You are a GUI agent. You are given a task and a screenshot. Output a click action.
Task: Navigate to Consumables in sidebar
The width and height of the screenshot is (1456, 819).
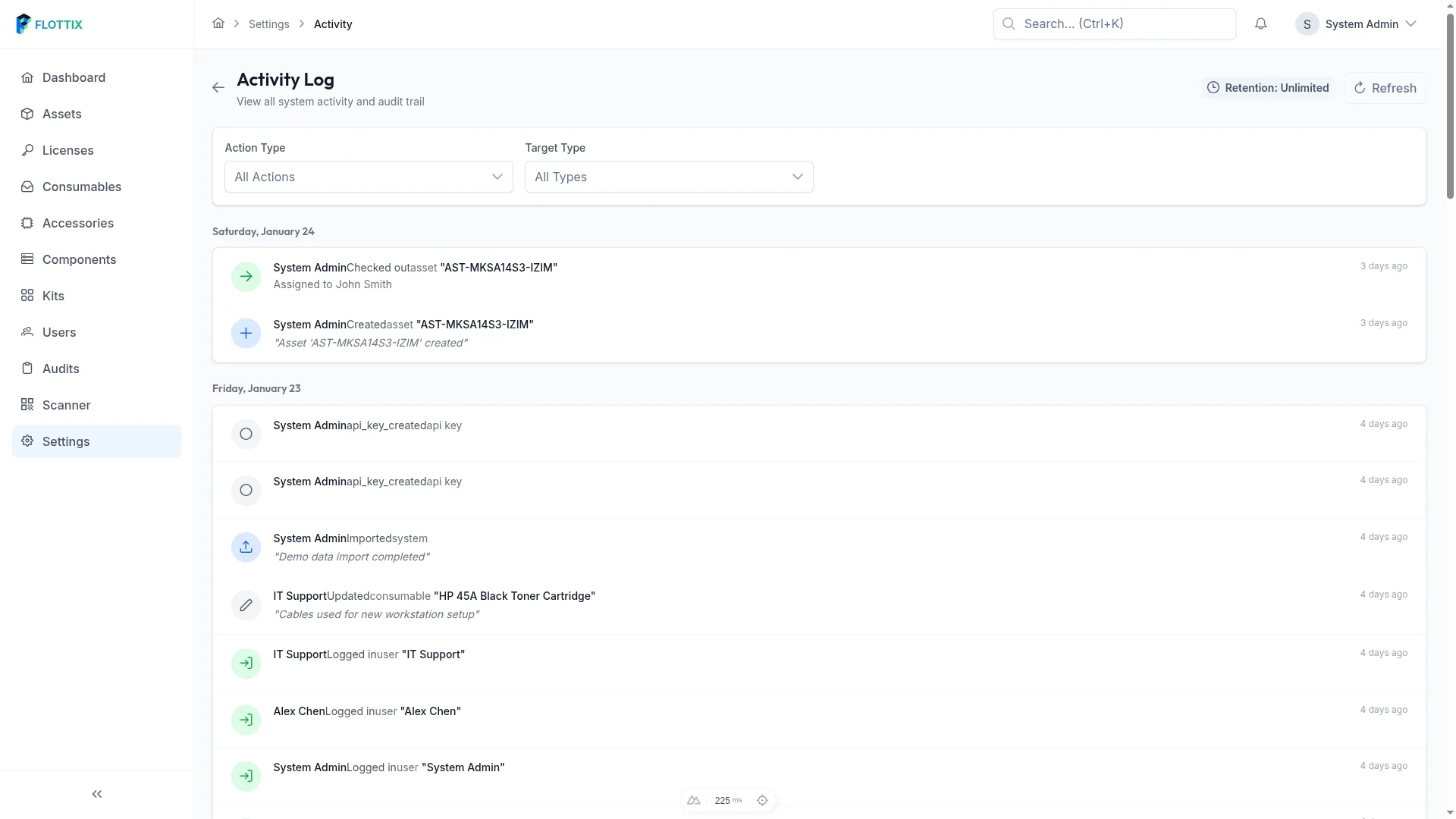[x=81, y=187]
